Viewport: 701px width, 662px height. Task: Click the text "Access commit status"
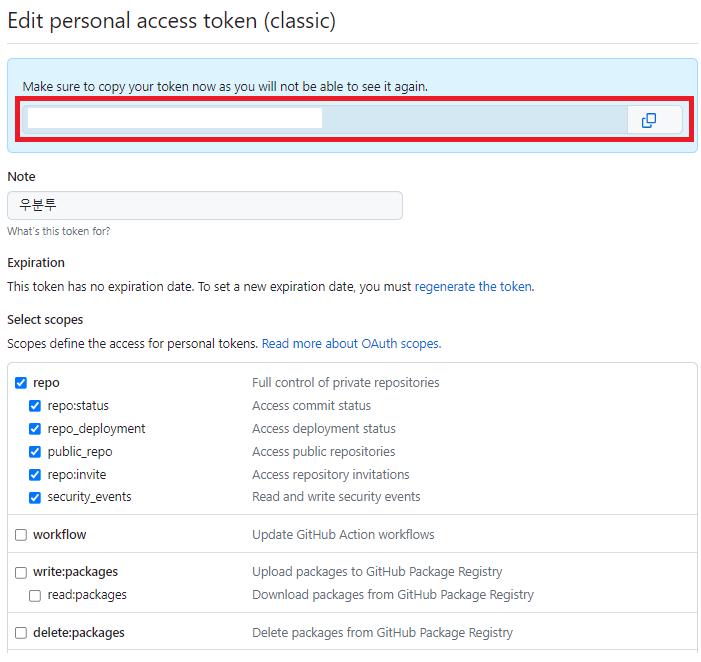[312, 405]
